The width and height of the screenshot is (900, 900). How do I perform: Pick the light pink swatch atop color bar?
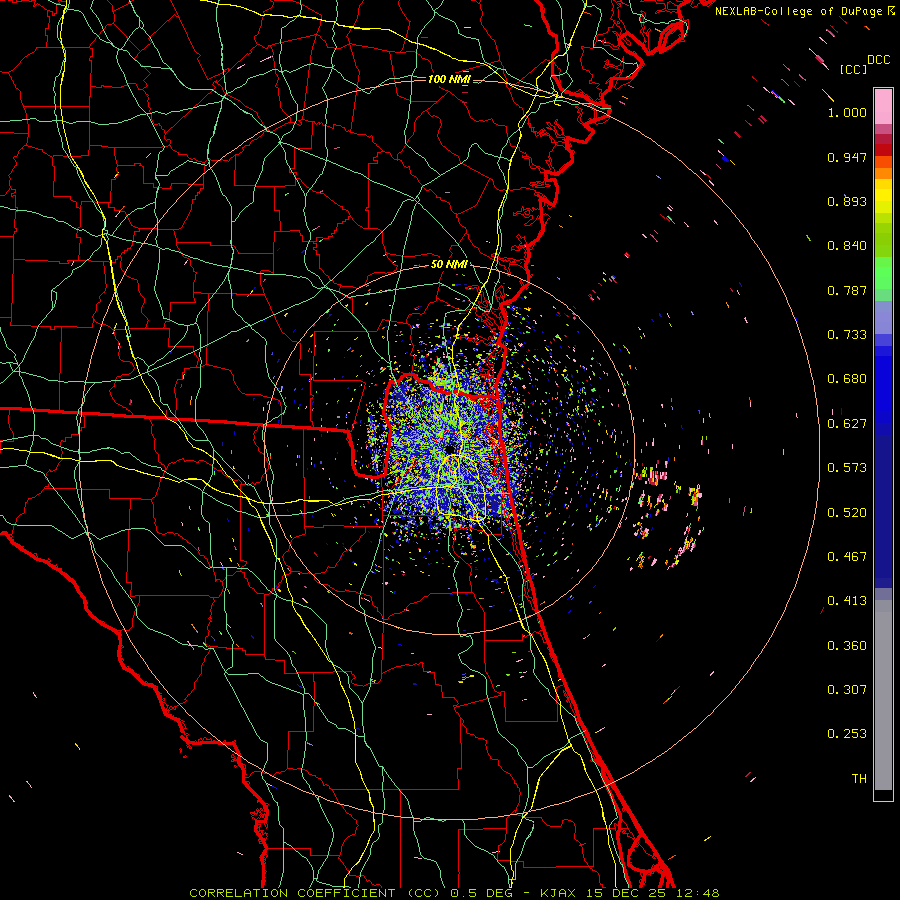click(883, 106)
